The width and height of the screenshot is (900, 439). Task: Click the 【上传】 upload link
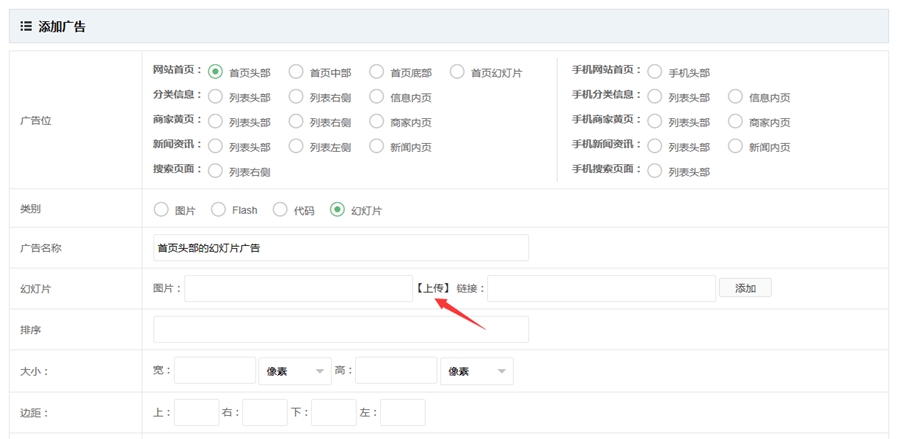click(433, 288)
